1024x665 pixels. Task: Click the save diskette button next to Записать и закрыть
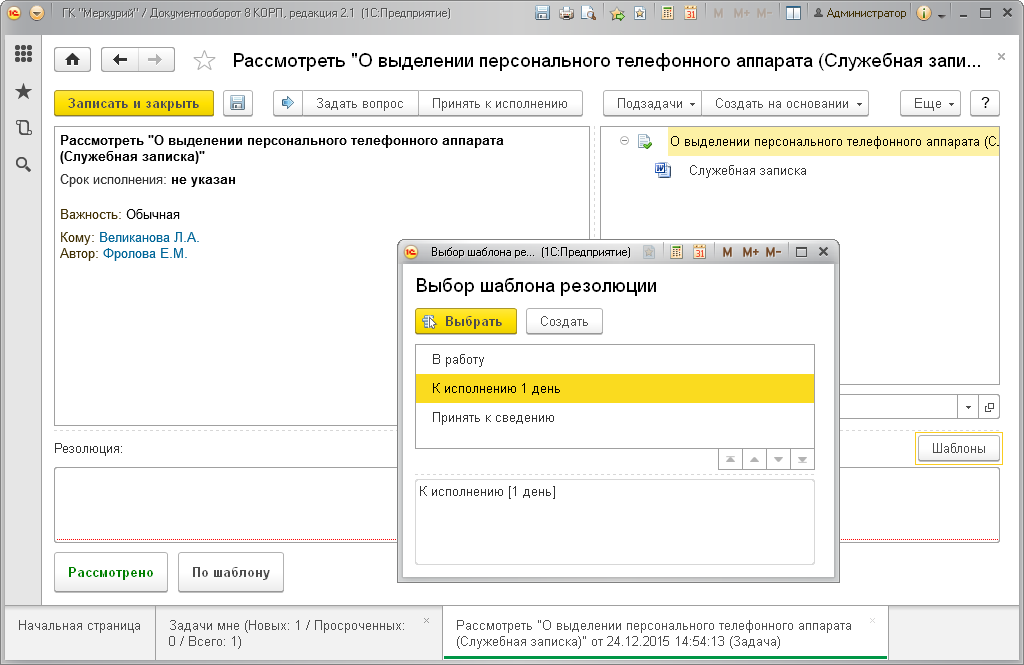coord(238,103)
